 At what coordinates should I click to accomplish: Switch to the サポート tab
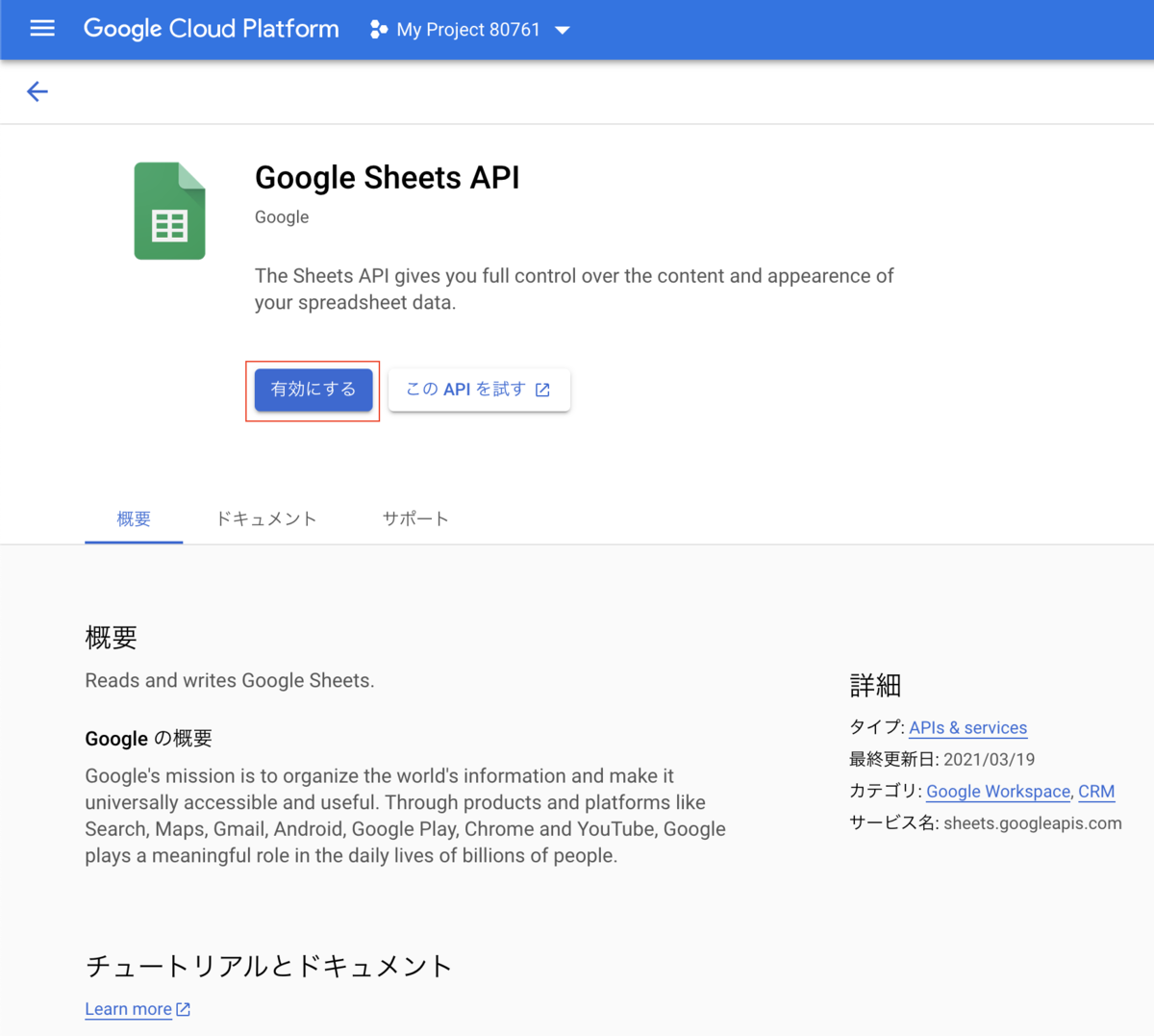coord(415,518)
